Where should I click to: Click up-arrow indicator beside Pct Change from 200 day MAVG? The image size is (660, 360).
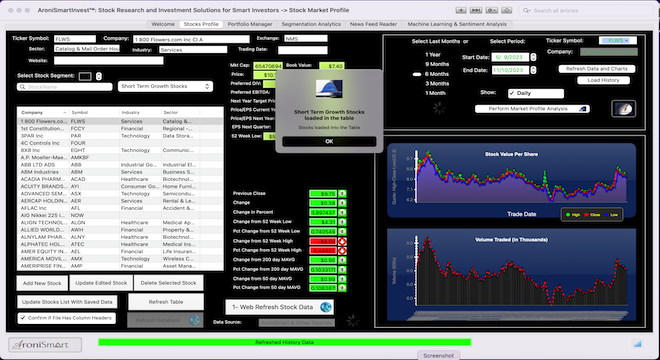coord(342,269)
